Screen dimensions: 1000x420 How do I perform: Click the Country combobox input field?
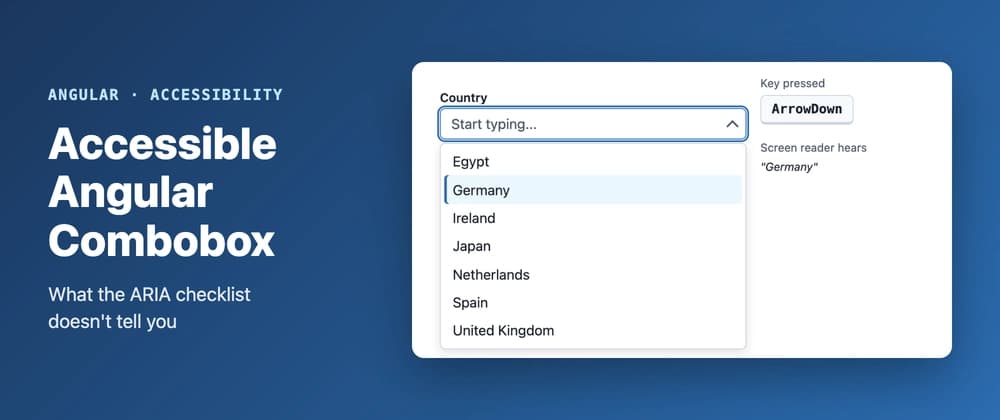[x=592, y=124]
